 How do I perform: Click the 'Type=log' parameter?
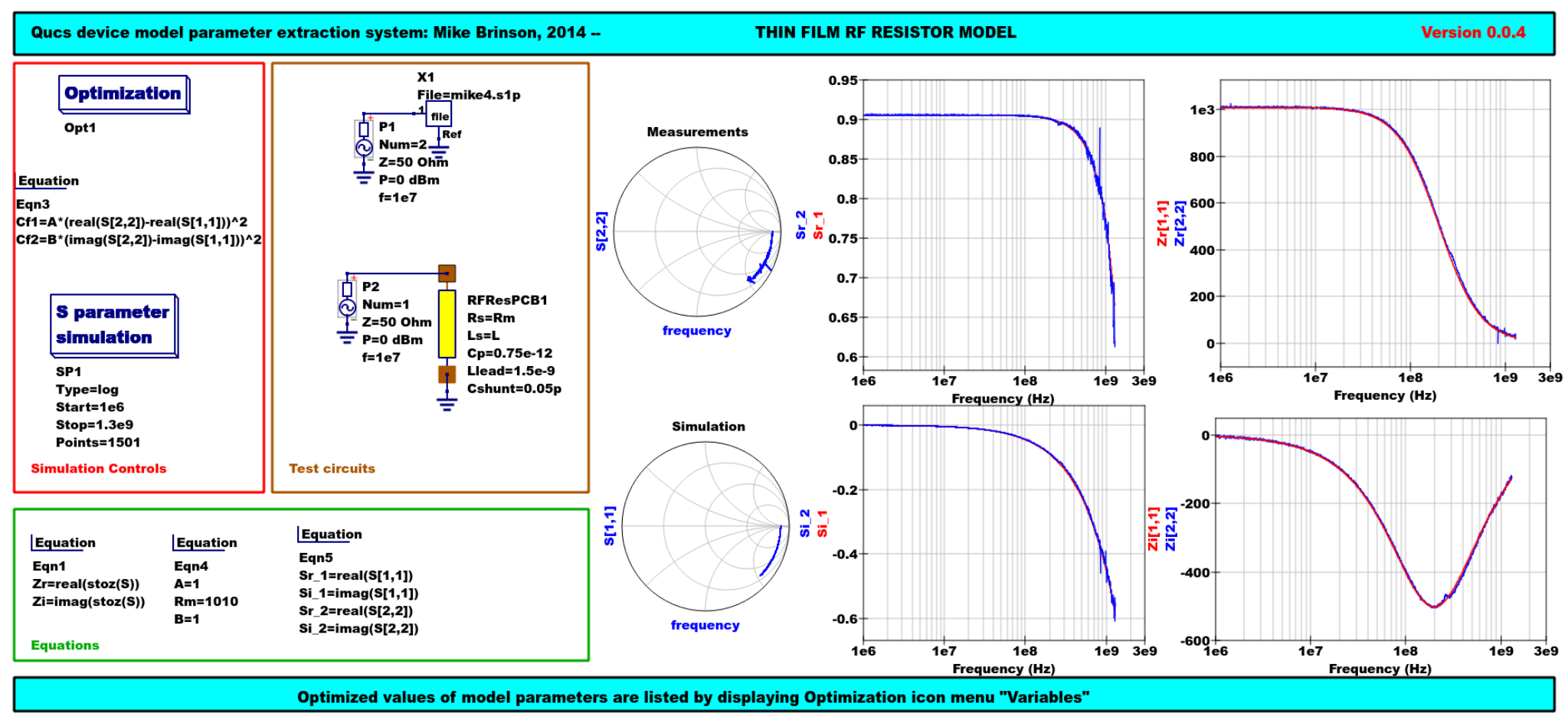(87, 390)
